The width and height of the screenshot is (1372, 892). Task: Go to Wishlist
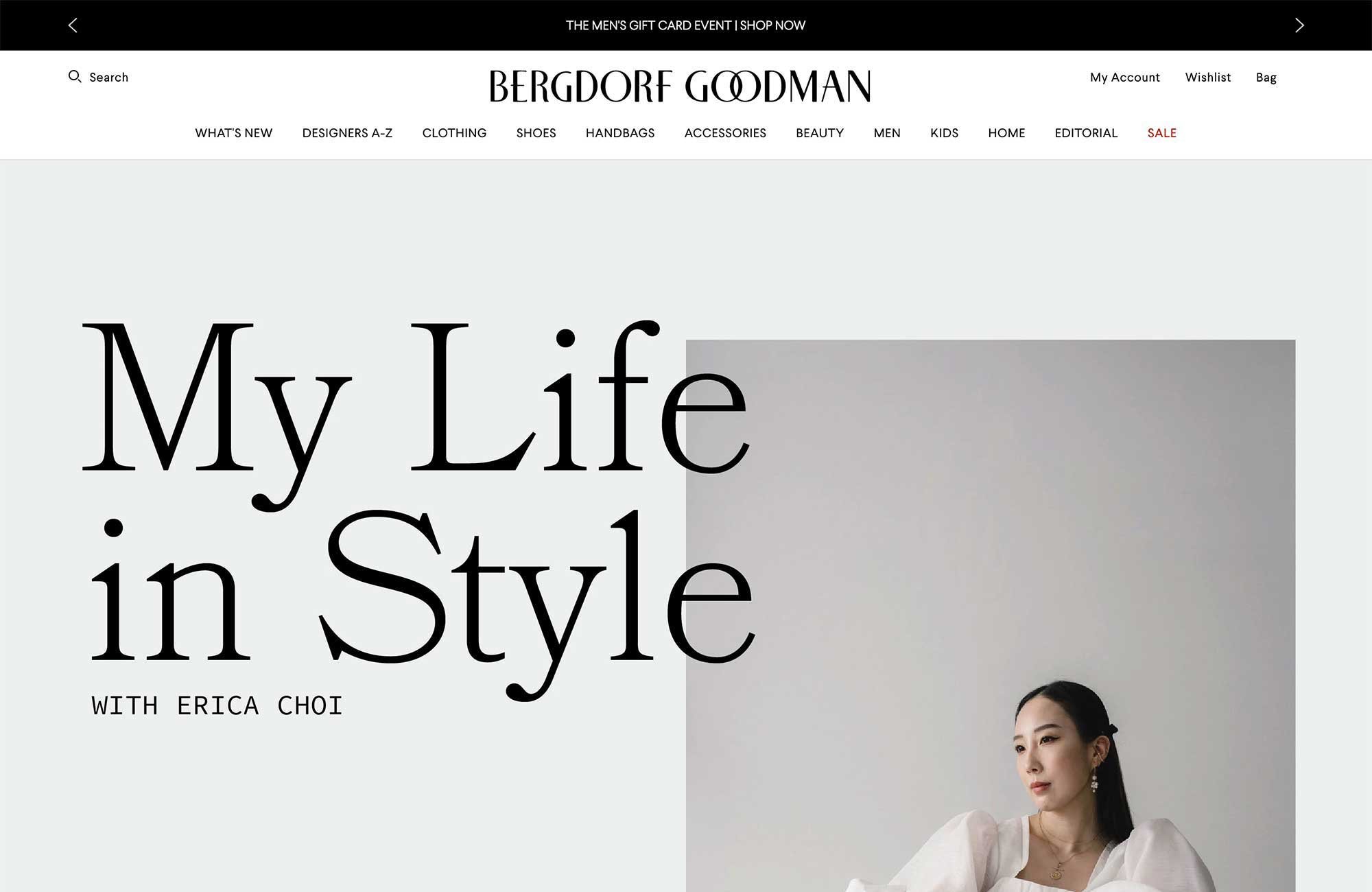[x=1207, y=78]
